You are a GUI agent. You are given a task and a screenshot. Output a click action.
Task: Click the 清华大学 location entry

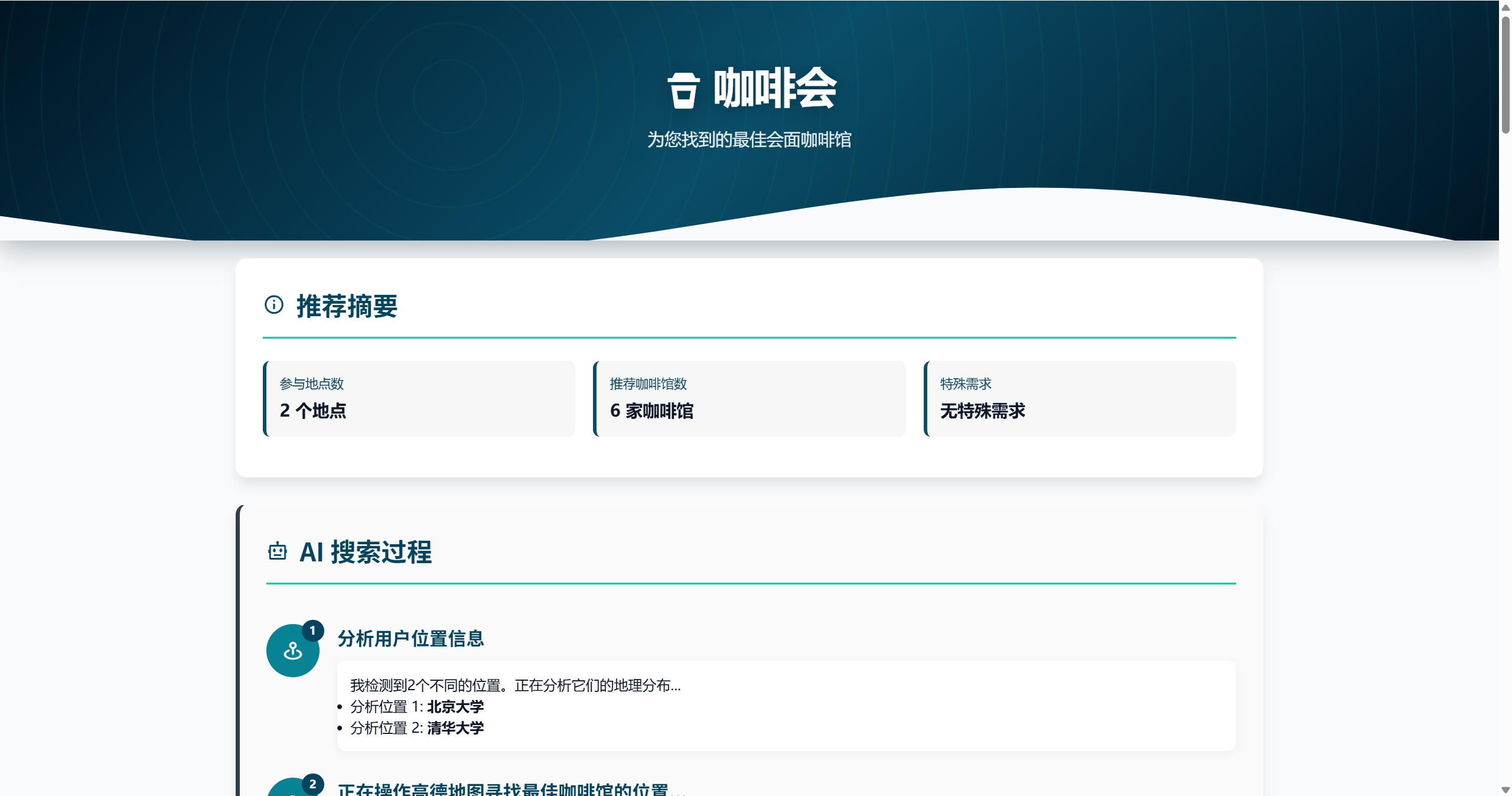click(455, 728)
